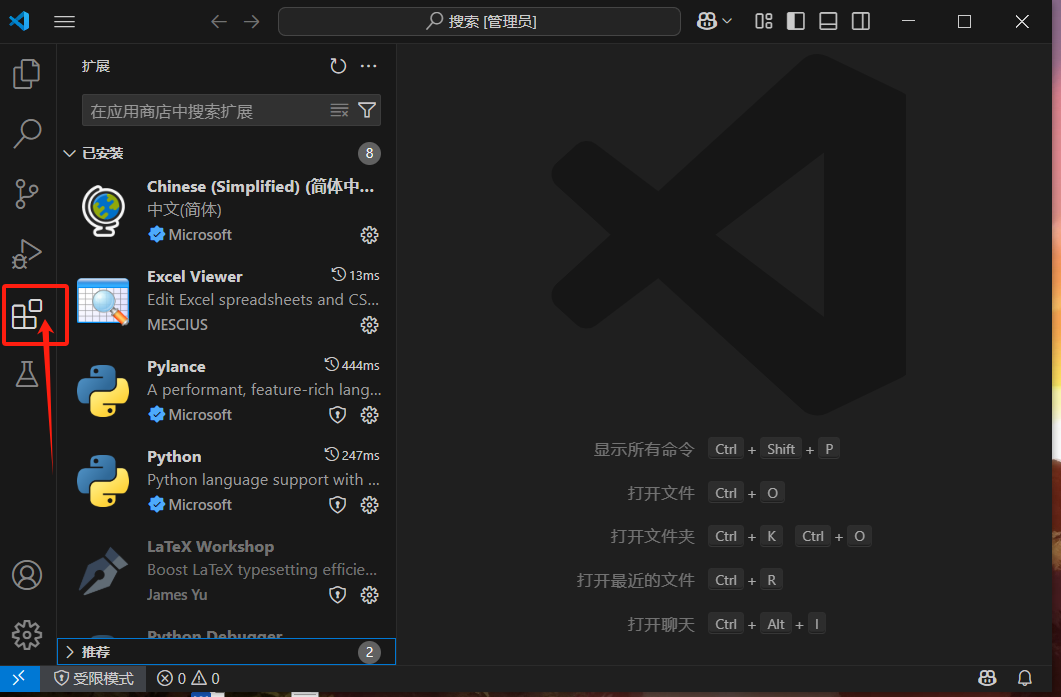Select the Python extension title
The width and height of the screenshot is (1061, 697).
coord(174,457)
